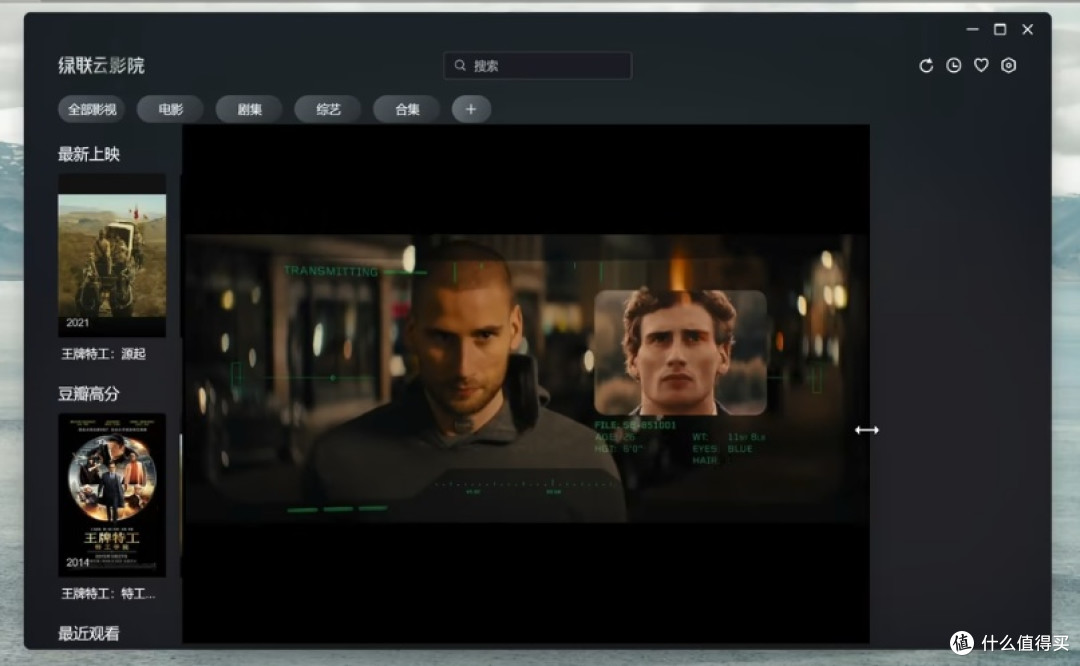The image size is (1080, 666).
Task: Minimize the 绿联云影院 window
Action: coord(973,30)
